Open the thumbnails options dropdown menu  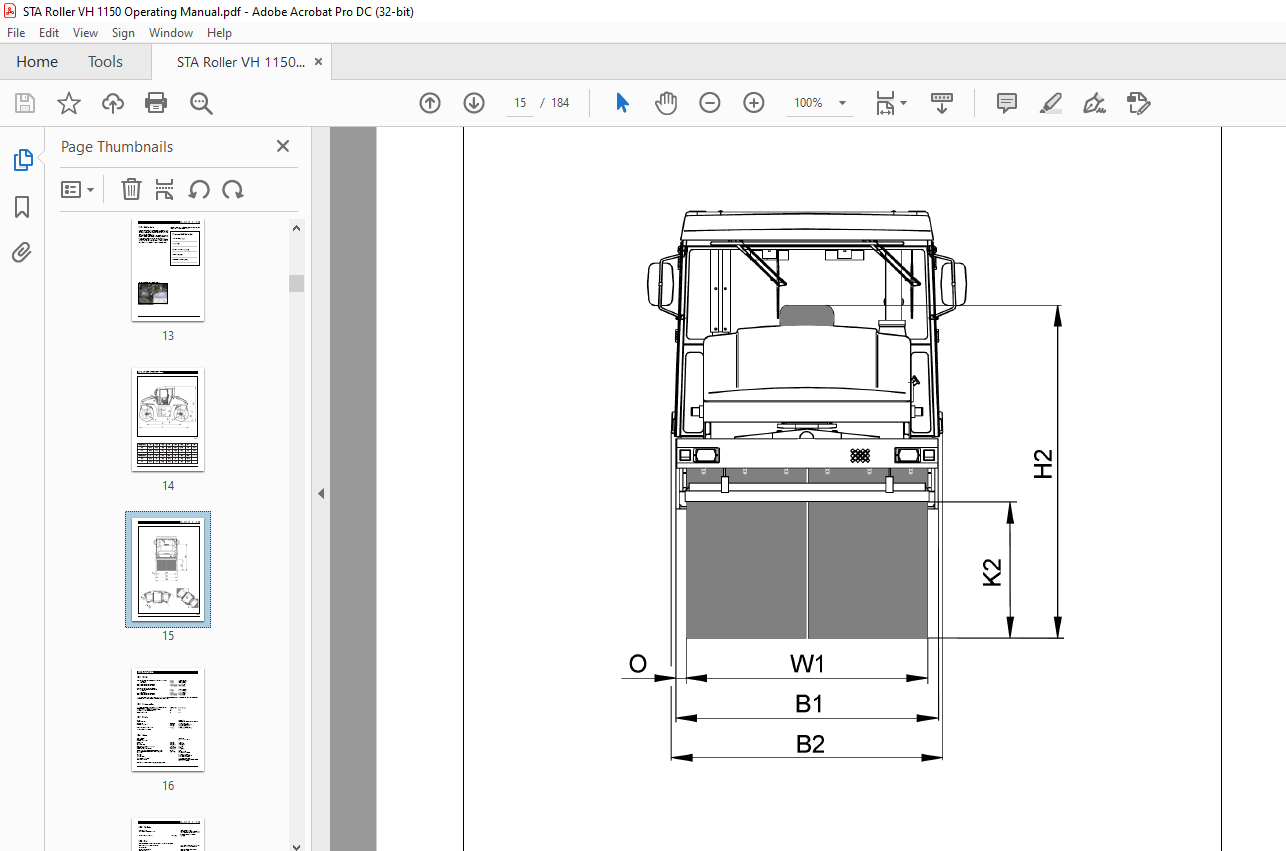(x=78, y=189)
